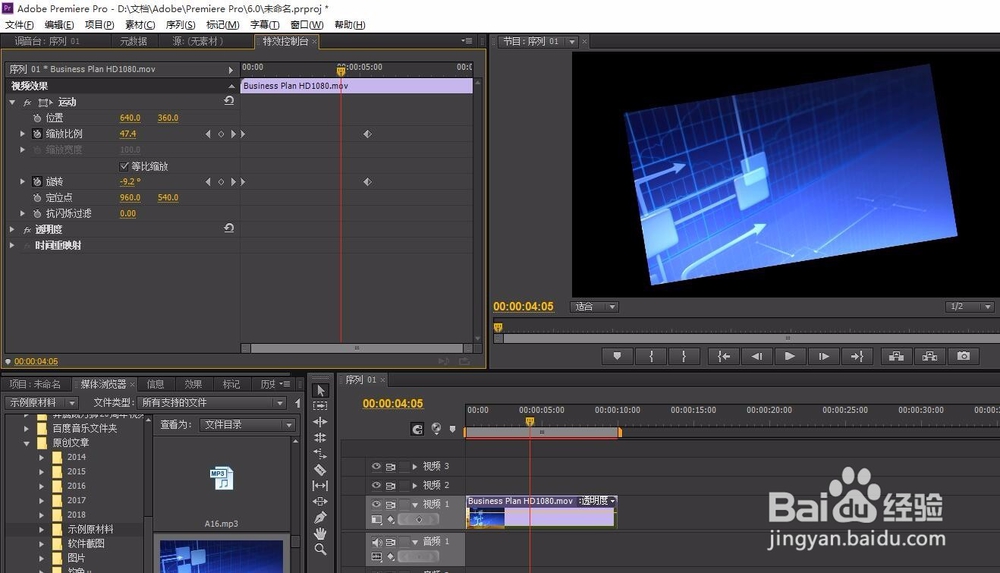Hide 视频 2 track with eye icon

376,486
